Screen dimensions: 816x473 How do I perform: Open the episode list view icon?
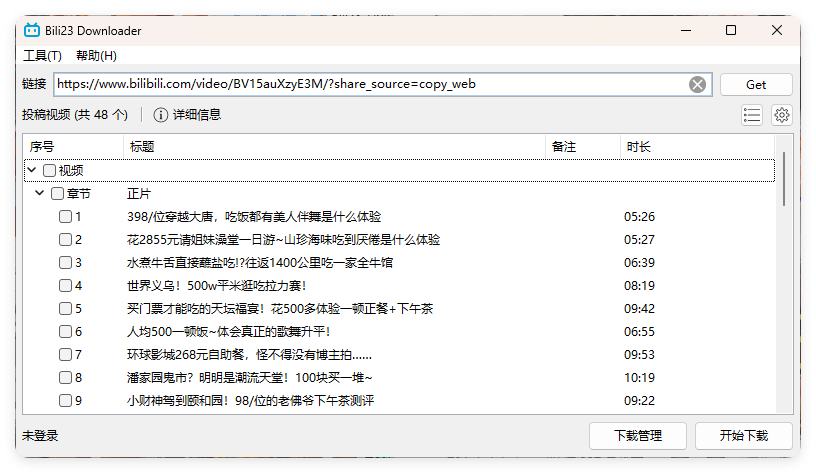point(752,115)
